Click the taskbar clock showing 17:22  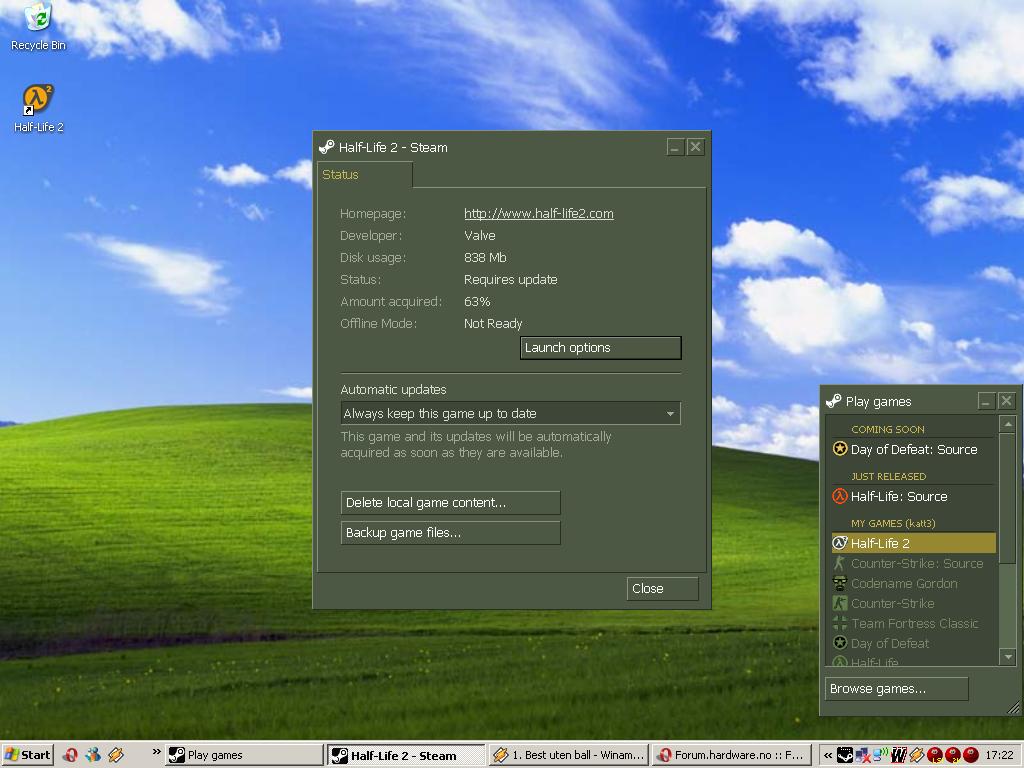point(999,755)
